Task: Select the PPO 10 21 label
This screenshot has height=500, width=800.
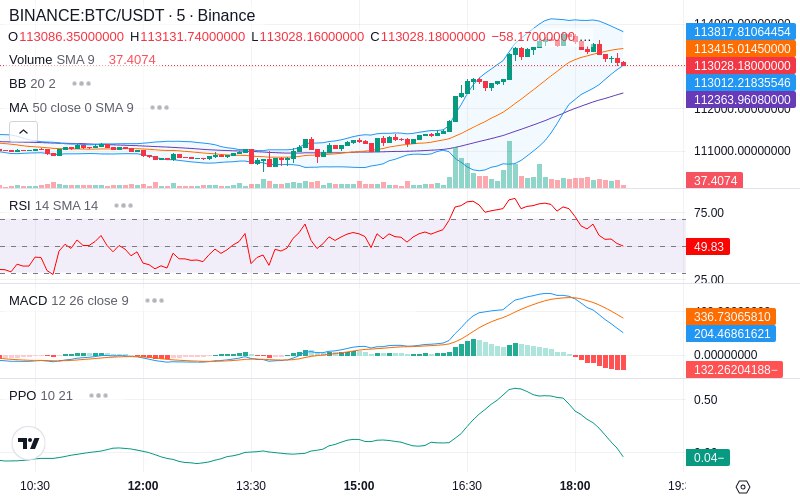Action: click(x=41, y=395)
